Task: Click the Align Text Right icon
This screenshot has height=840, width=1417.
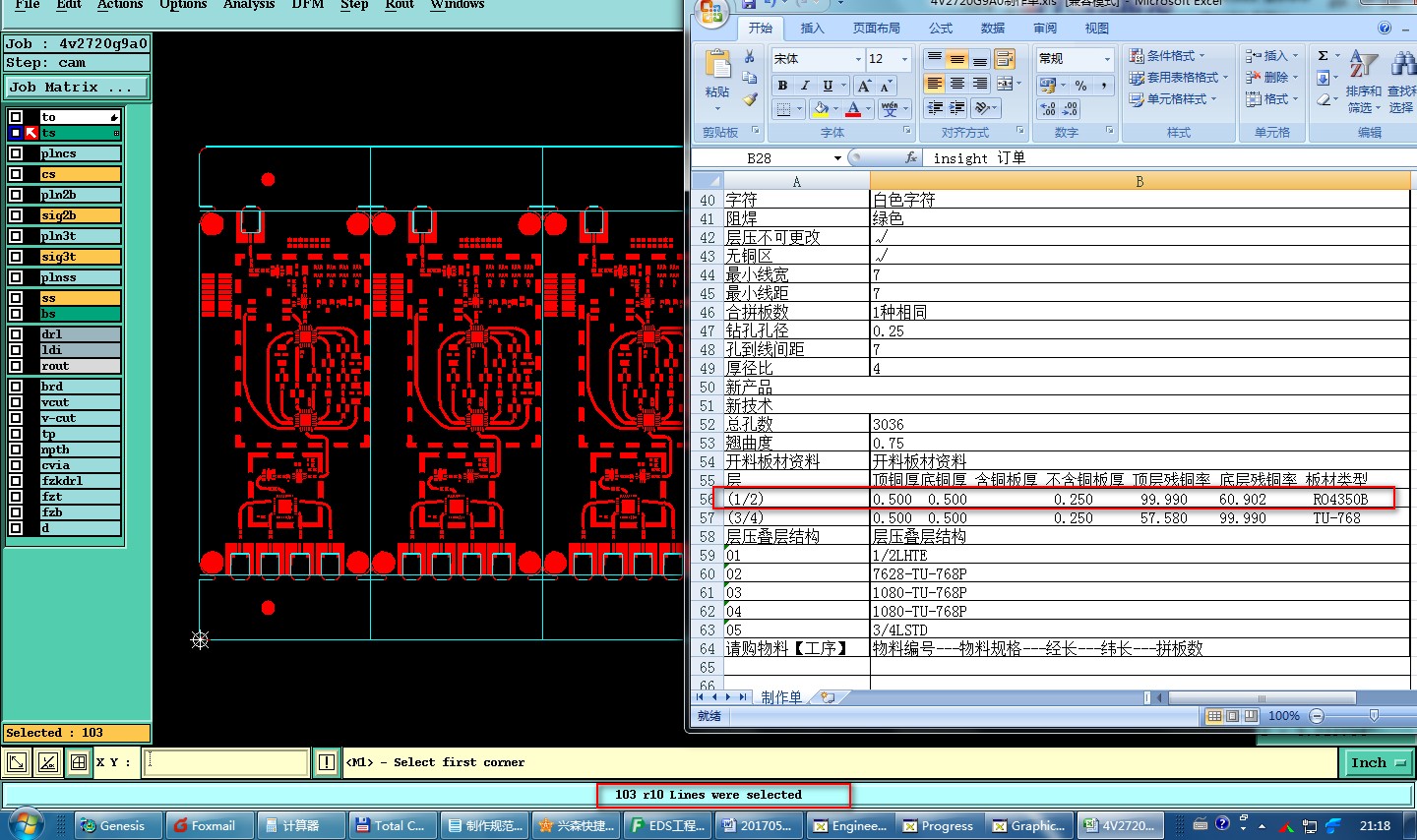Action: pyautogui.click(x=979, y=84)
